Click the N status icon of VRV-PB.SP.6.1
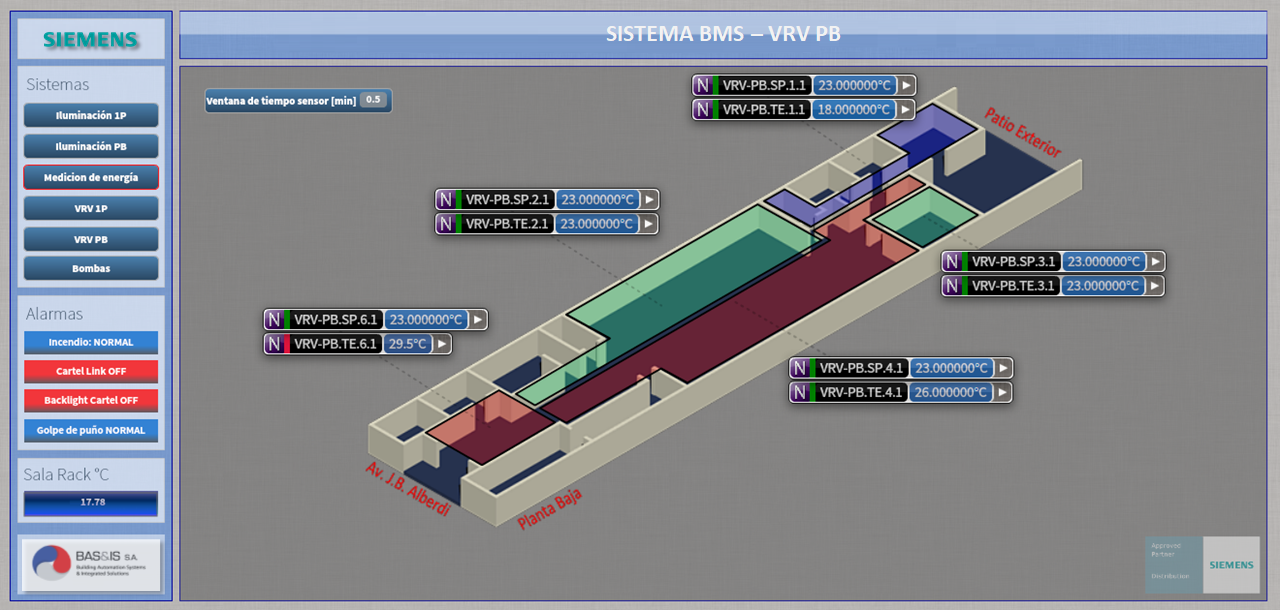Viewport: 1280px width, 610px height. 274,319
